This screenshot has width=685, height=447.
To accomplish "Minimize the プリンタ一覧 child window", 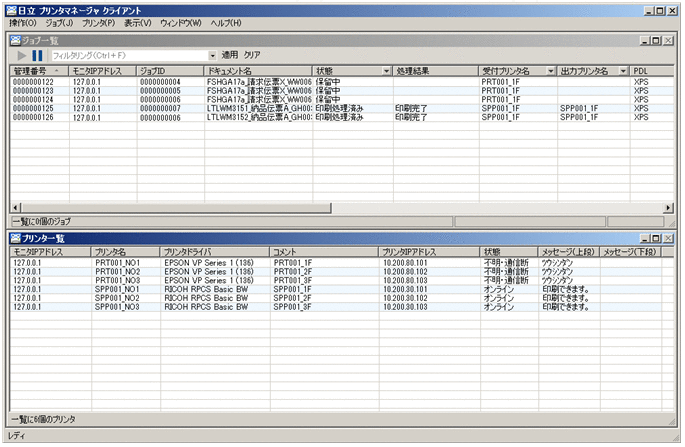I will pyautogui.click(x=645, y=239).
